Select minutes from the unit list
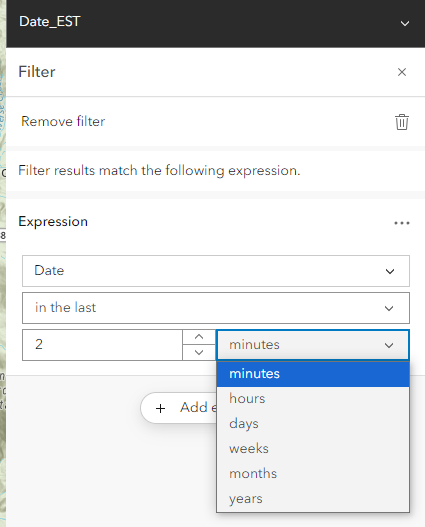Screen dimensions: 425x527 [x=313, y=374]
